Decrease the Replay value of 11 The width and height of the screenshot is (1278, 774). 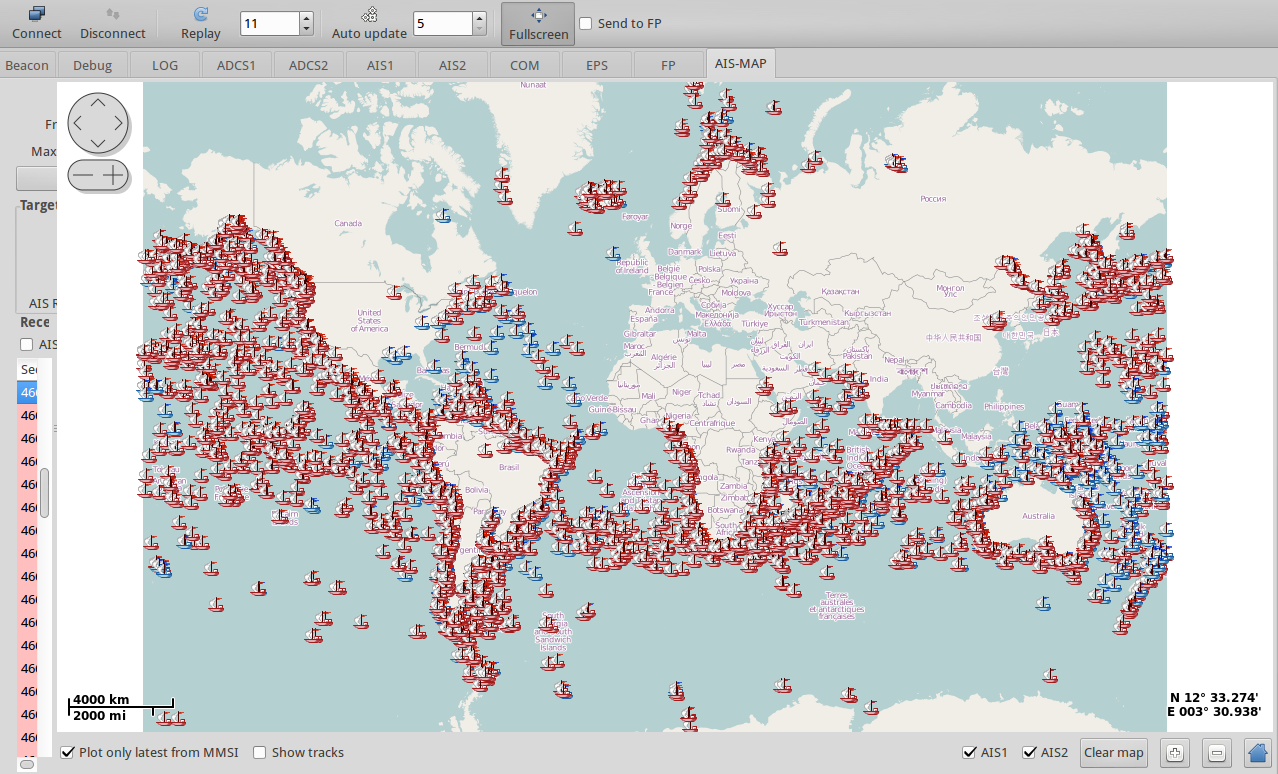[306, 29]
